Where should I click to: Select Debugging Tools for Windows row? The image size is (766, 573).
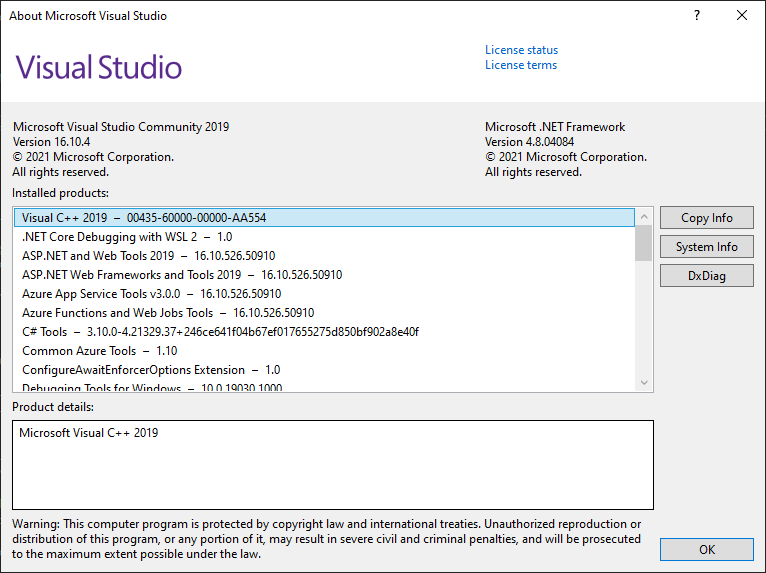tap(324, 387)
